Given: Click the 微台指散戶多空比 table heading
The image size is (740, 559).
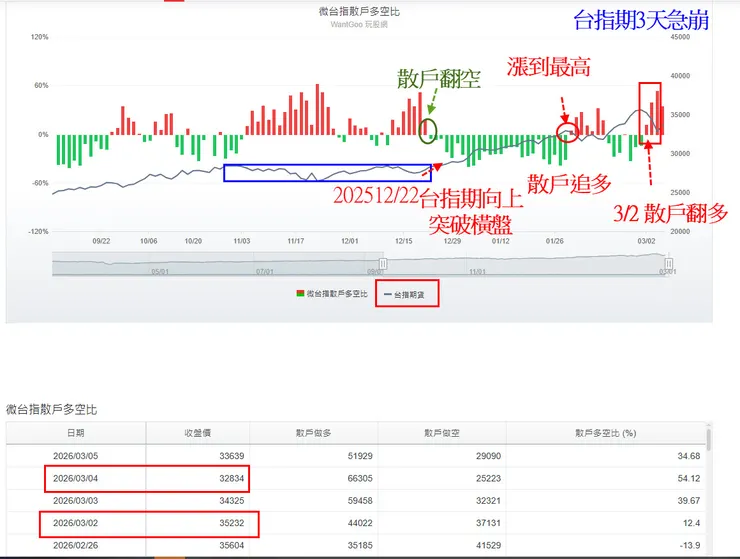Looking at the screenshot, I should [51, 410].
